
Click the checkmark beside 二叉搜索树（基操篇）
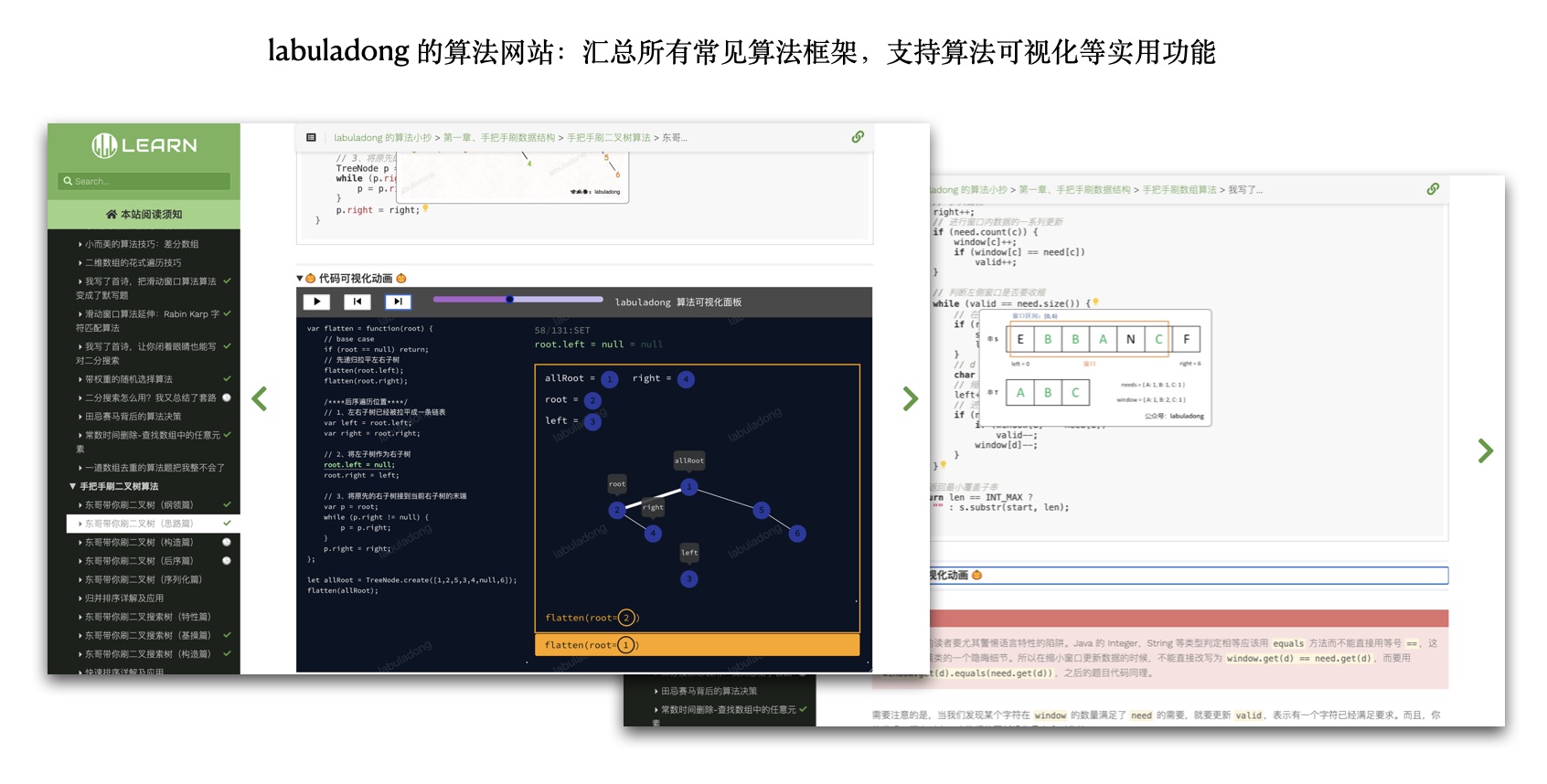pos(227,635)
